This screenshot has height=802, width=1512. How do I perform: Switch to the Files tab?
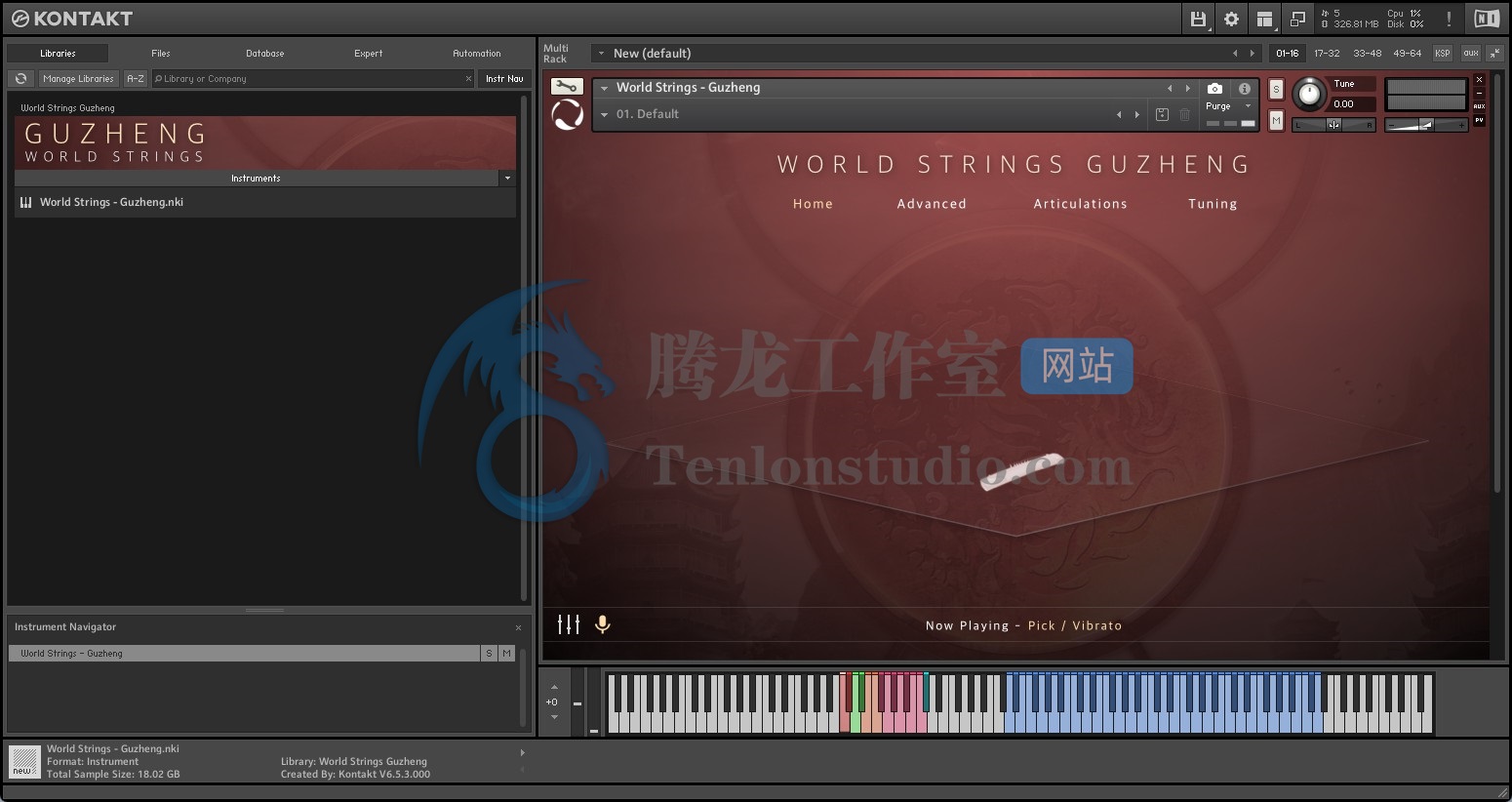161,54
